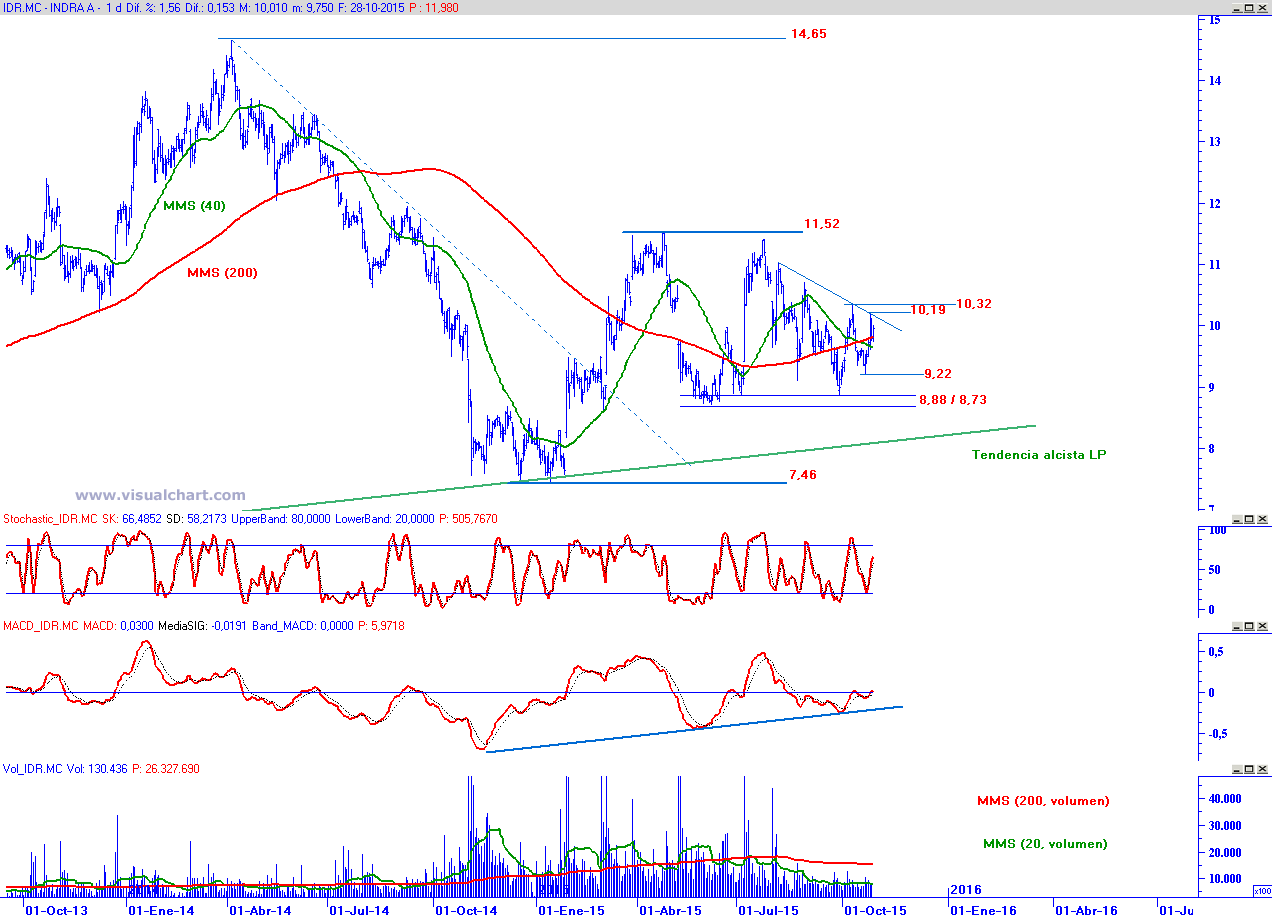Minimize the MACD indicator pane
The image size is (1272, 917).
(x=1235, y=626)
